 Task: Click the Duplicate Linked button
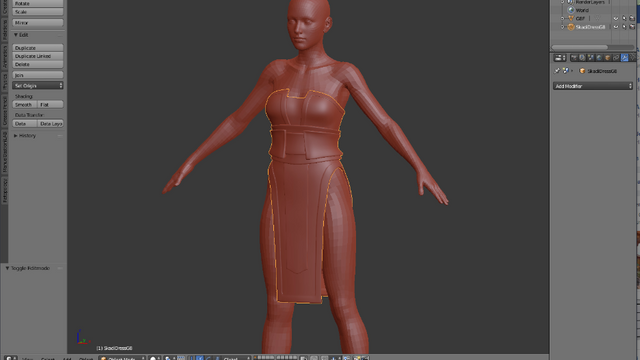[x=38, y=56]
